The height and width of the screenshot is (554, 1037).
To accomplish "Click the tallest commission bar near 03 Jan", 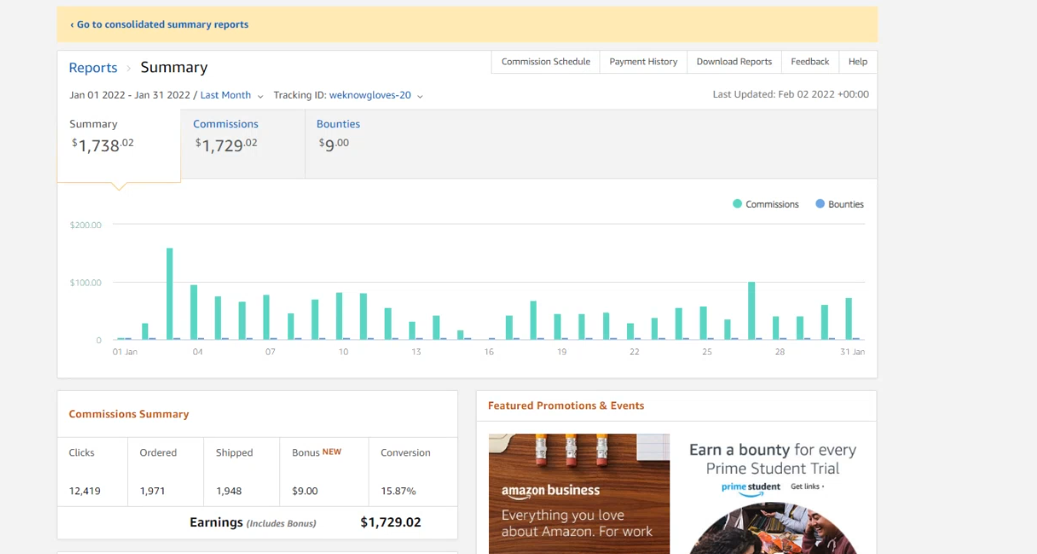I will (x=170, y=294).
